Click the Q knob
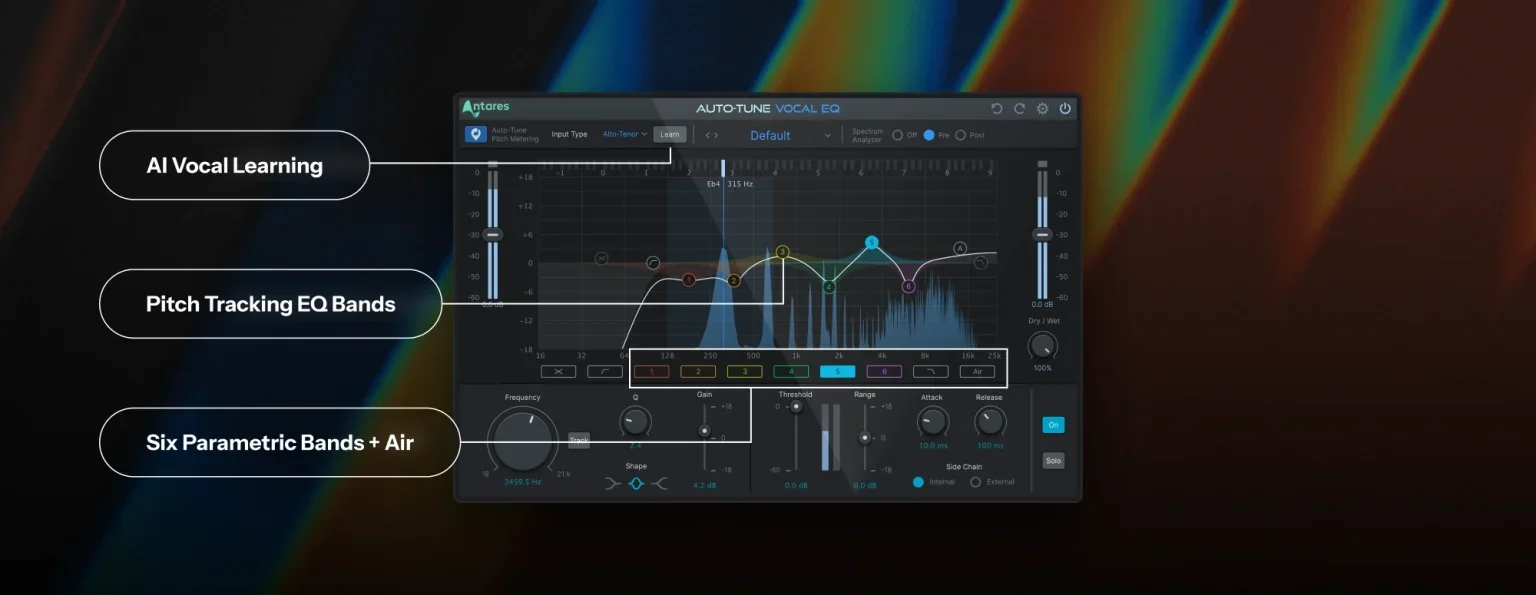 635,422
